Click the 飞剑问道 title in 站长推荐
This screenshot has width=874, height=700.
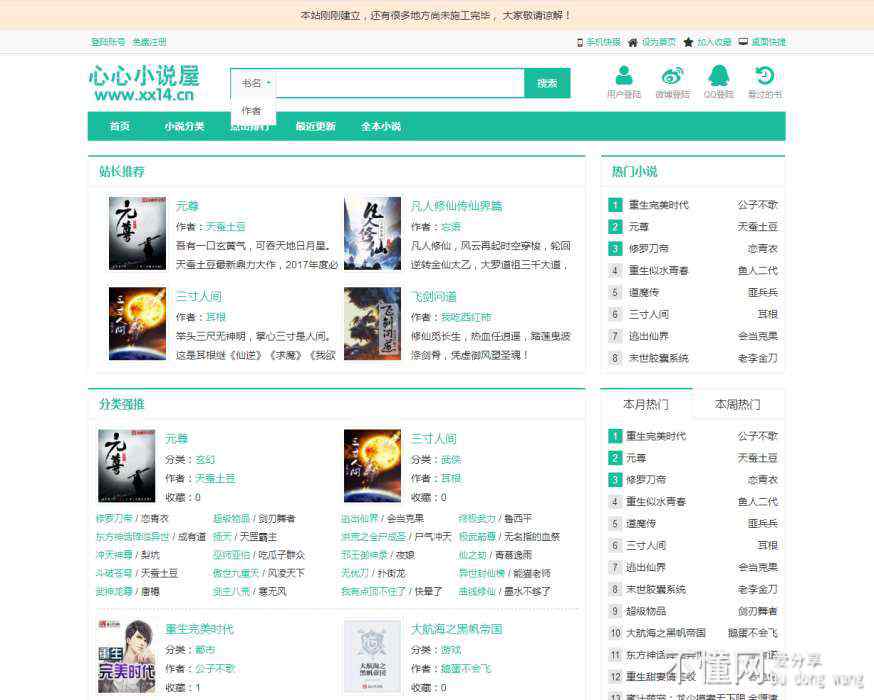[x=433, y=297]
